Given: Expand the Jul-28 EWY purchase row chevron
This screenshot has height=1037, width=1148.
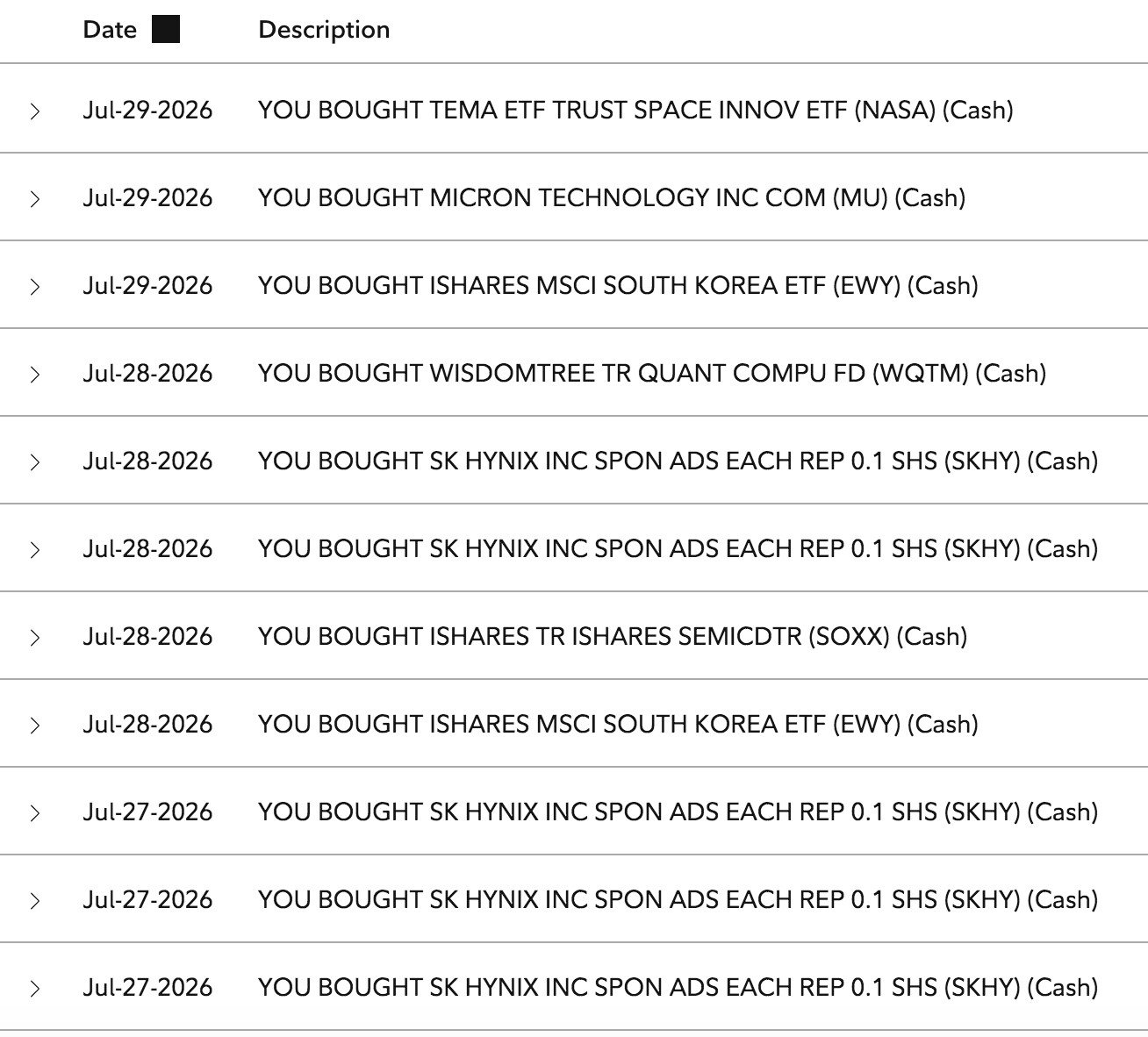Looking at the screenshot, I should click(x=35, y=725).
